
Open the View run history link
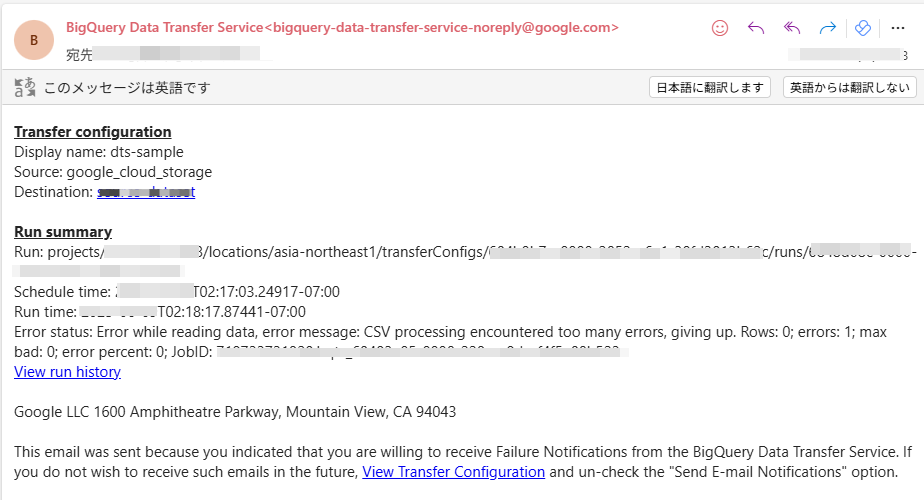(67, 372)
